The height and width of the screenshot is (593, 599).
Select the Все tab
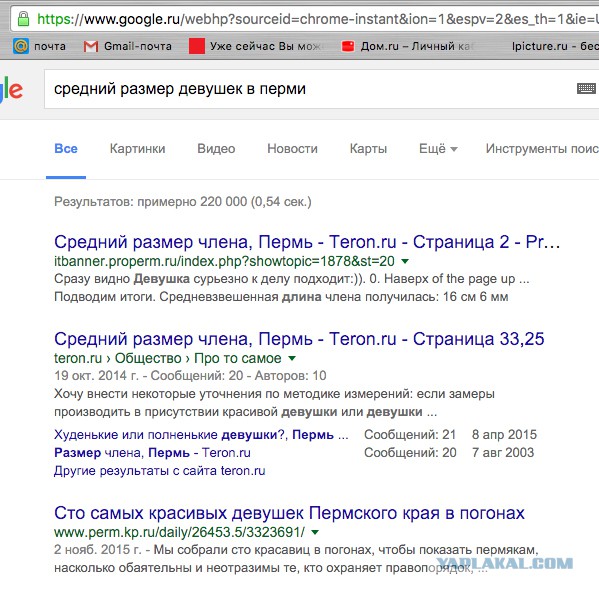click(66, 149)
